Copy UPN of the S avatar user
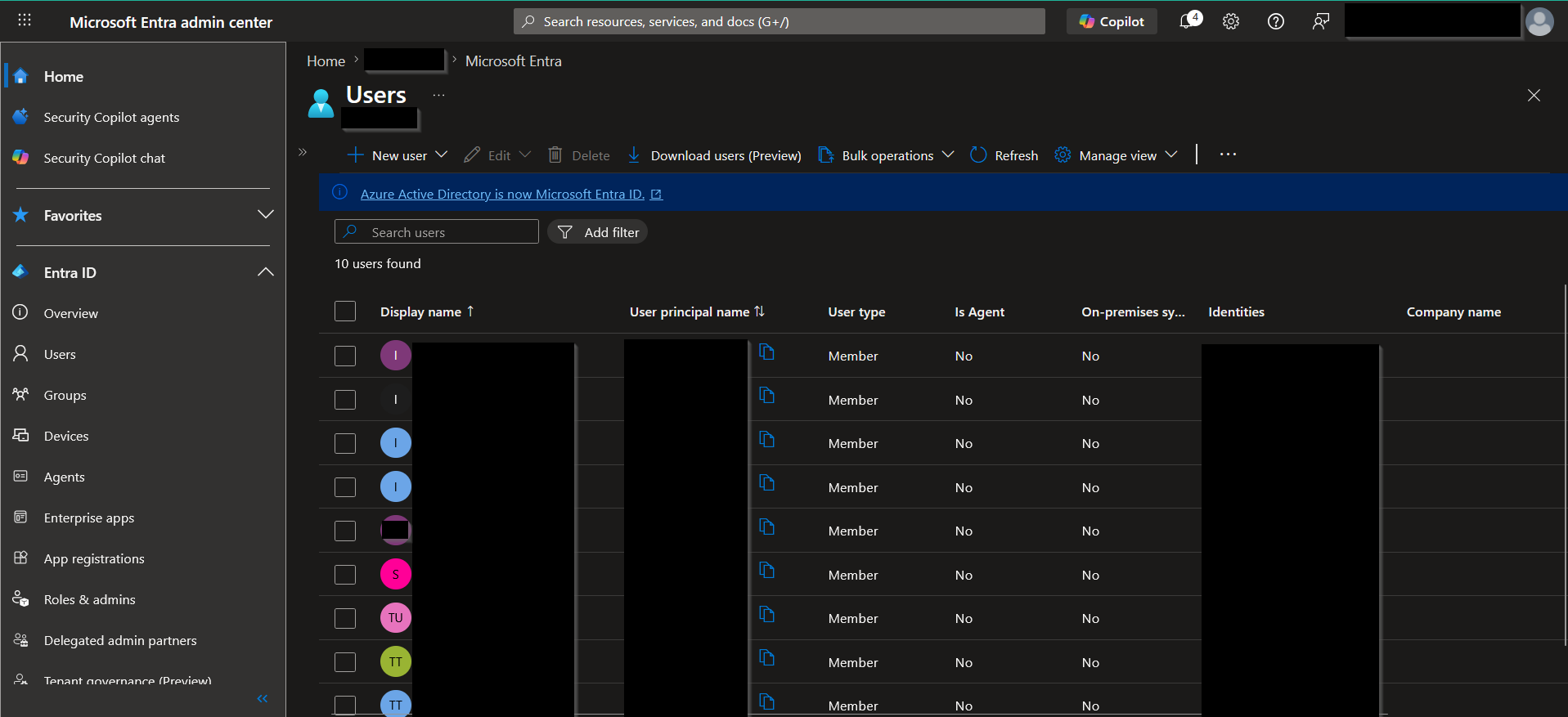The width and height of the screenshot is (1568, 717). (x=766, y=570)
